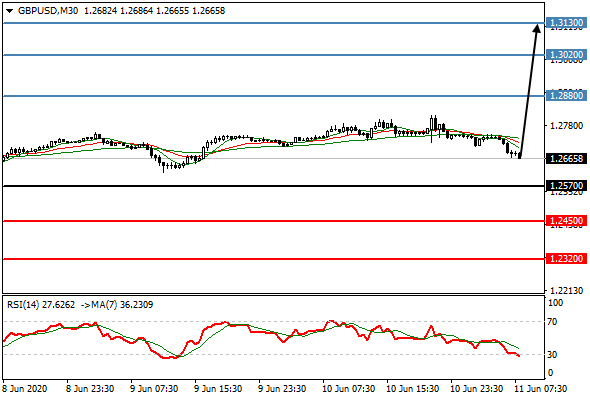Click the 1.31300 price level label

(566, 23)
